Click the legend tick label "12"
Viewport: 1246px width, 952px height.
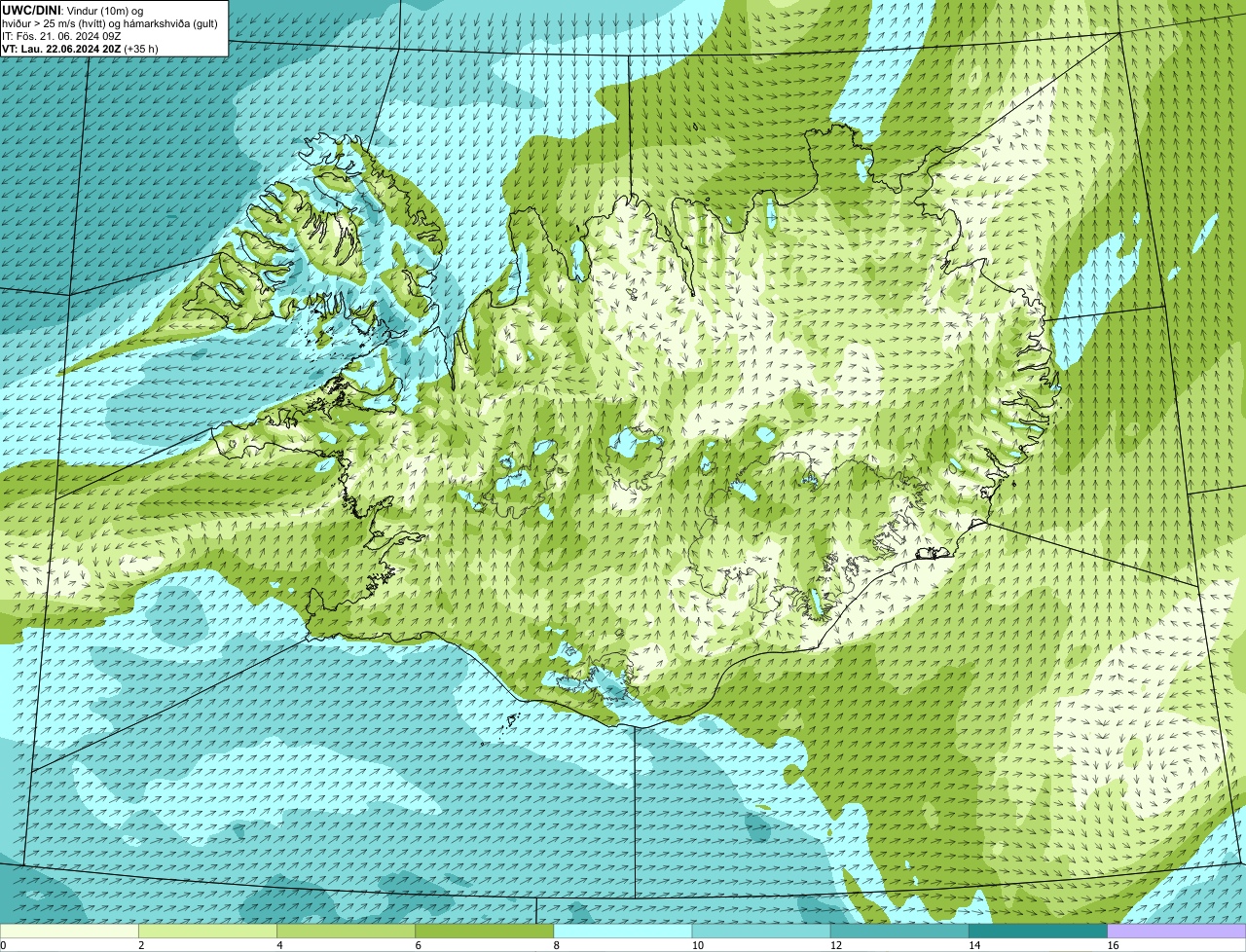coord(836,945)
